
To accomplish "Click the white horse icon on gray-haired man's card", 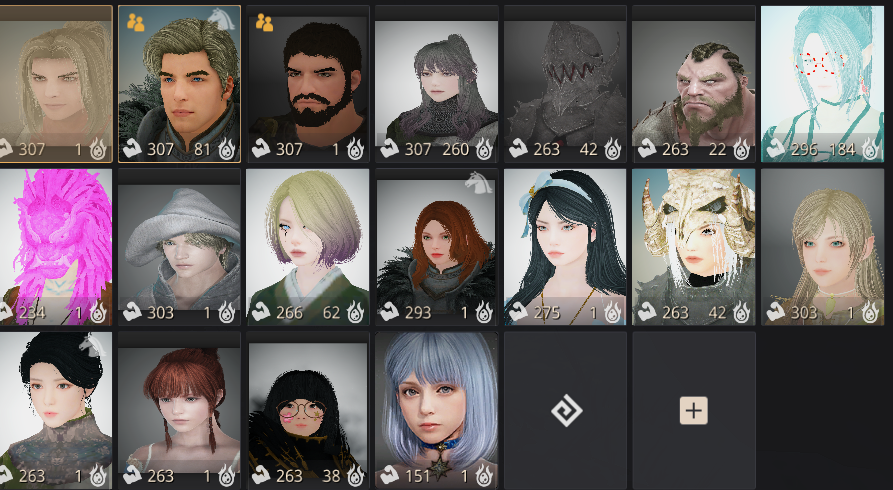I will (x=222, y=19).
